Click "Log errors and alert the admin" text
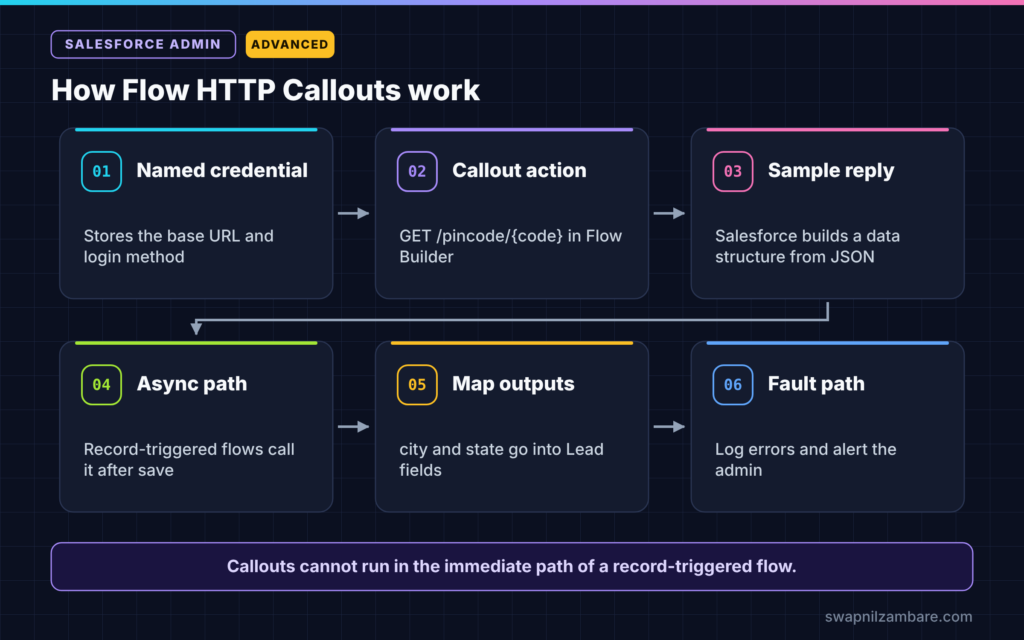Viewport: 1024px width, 640px height. 805,460
